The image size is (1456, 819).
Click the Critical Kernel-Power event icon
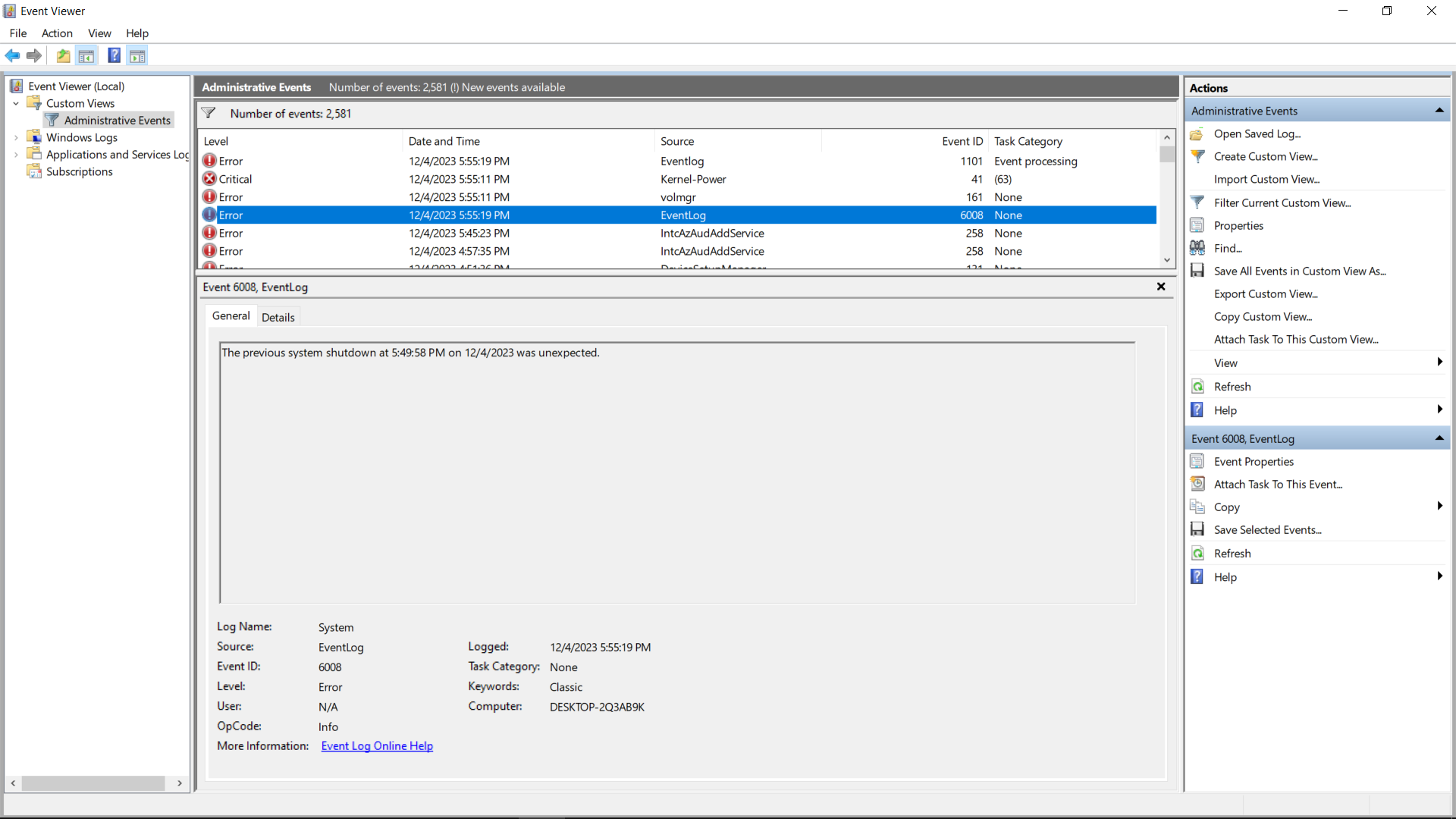pos(209,179)
